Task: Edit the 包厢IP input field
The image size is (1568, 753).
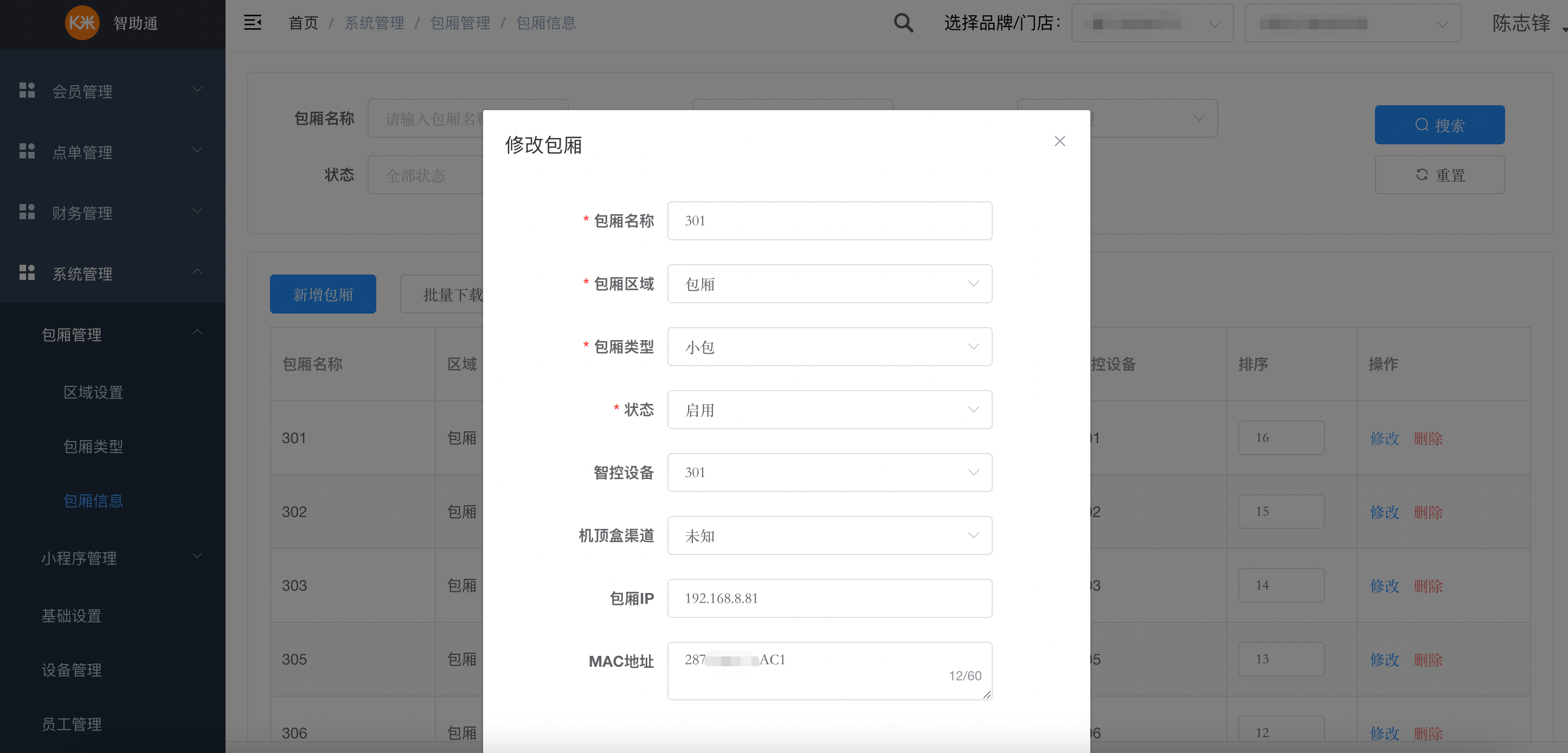Action: click(x=829, y=598)
